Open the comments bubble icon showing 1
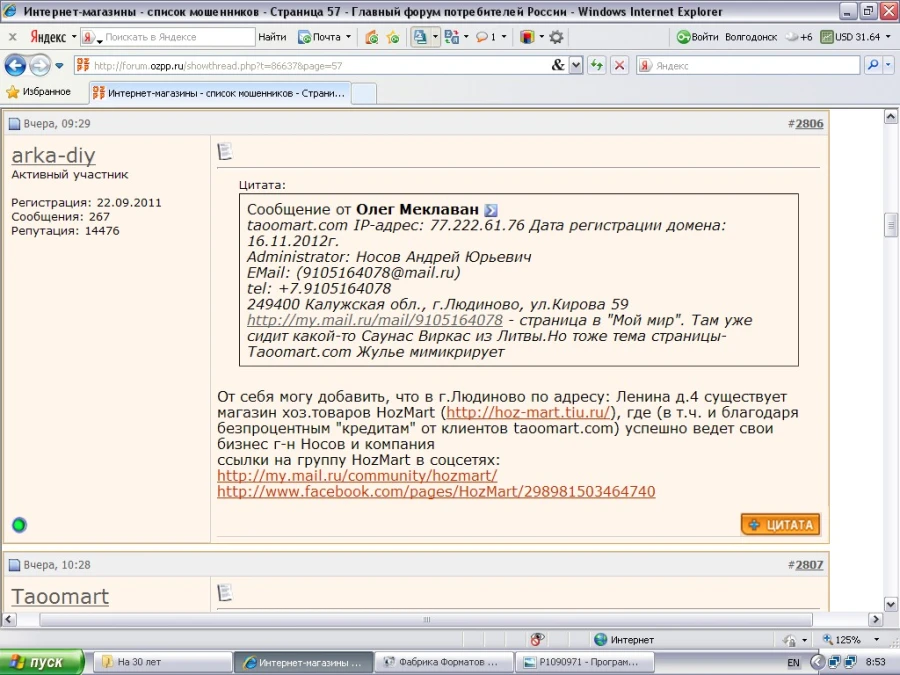This screenshot has height=675, width=900. (486, 37)
